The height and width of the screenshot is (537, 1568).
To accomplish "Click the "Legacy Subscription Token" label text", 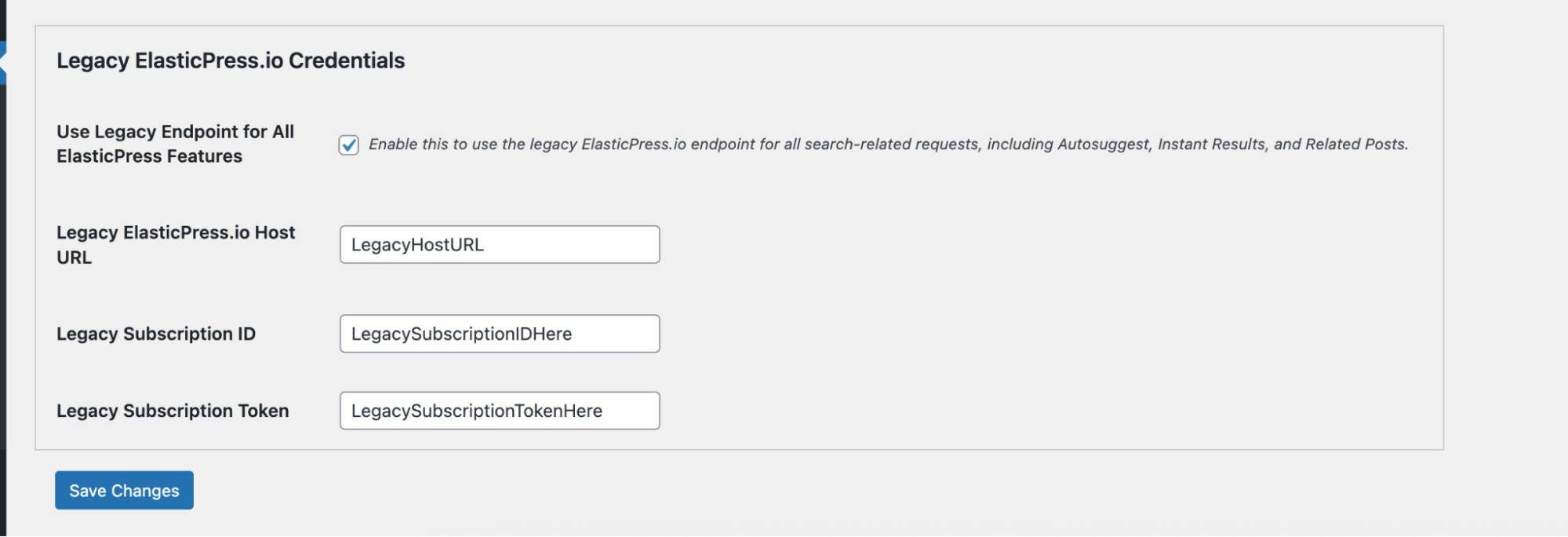I will (173, 411).
